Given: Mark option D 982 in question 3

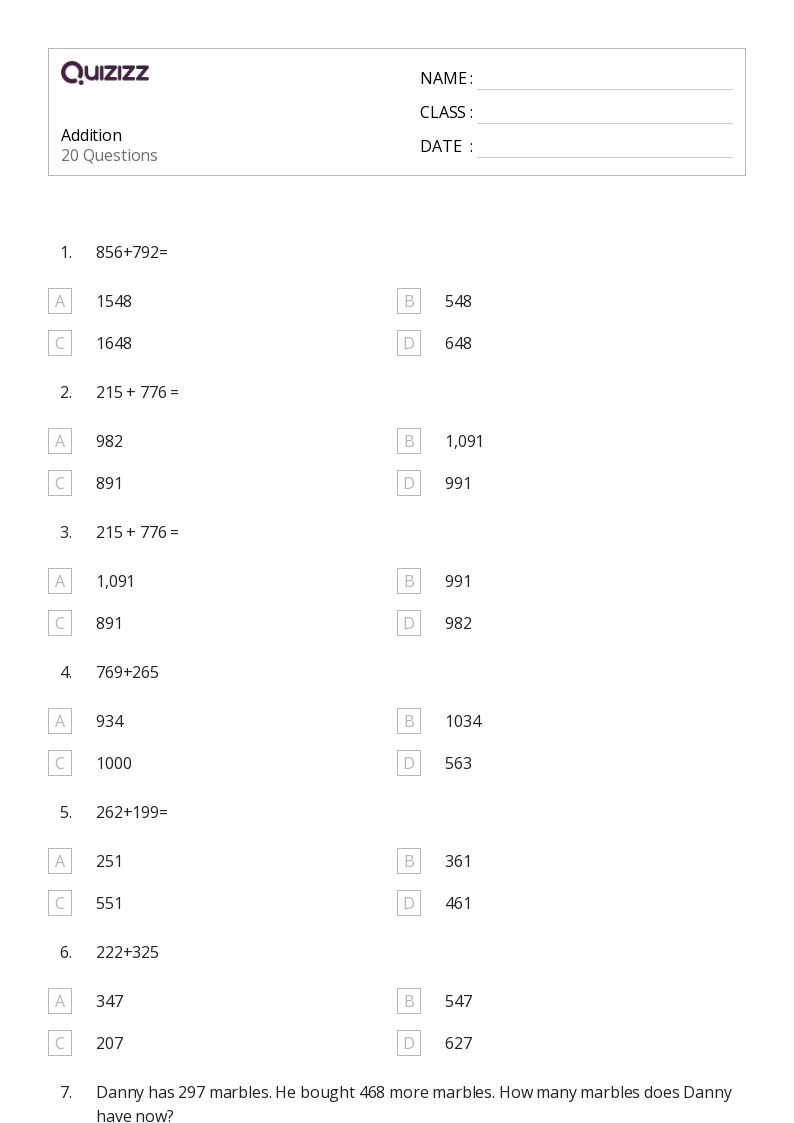Looking at the screenshot, I should [409, 623].
